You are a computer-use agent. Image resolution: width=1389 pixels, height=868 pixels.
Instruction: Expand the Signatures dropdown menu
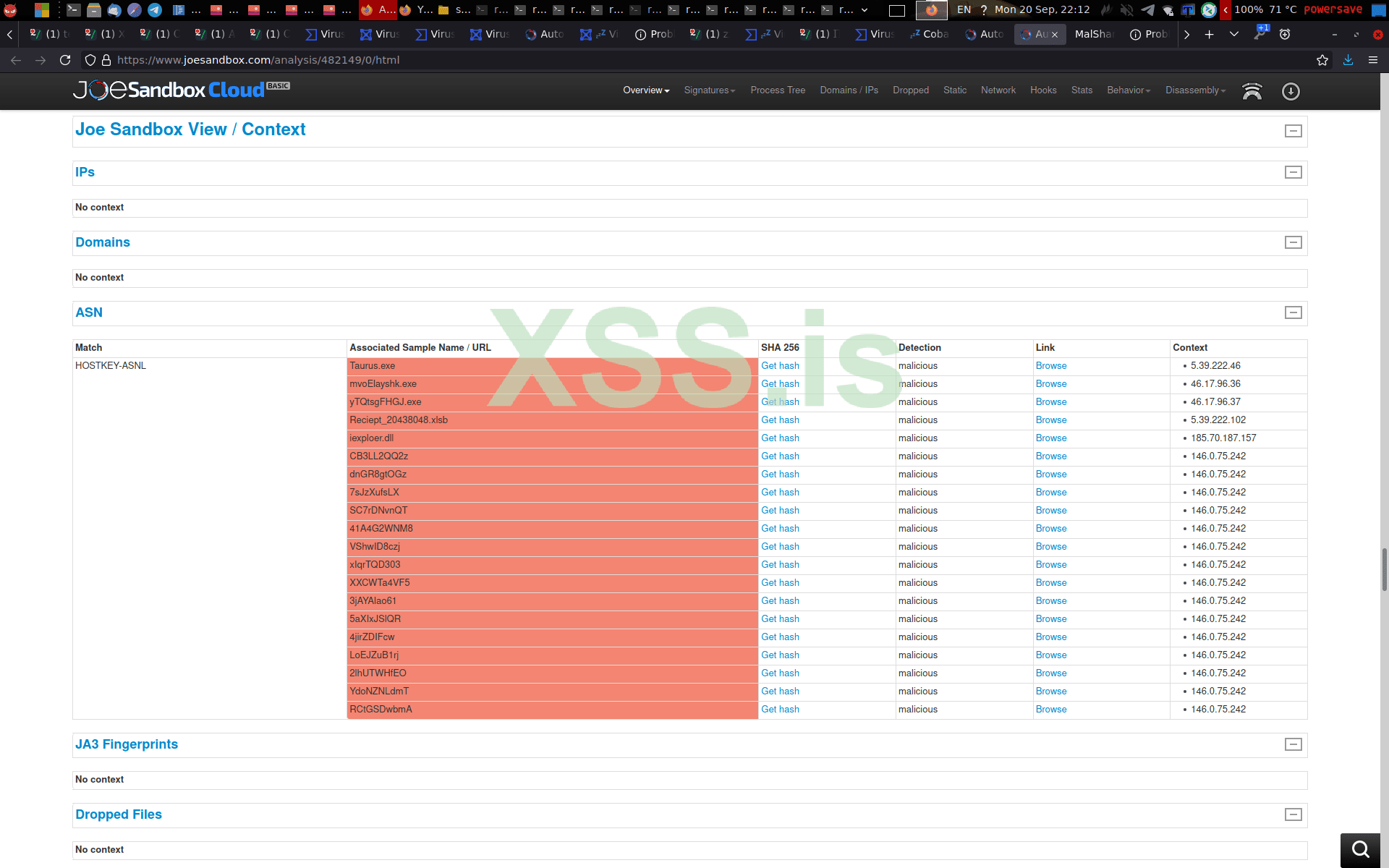tap(709, 90)
